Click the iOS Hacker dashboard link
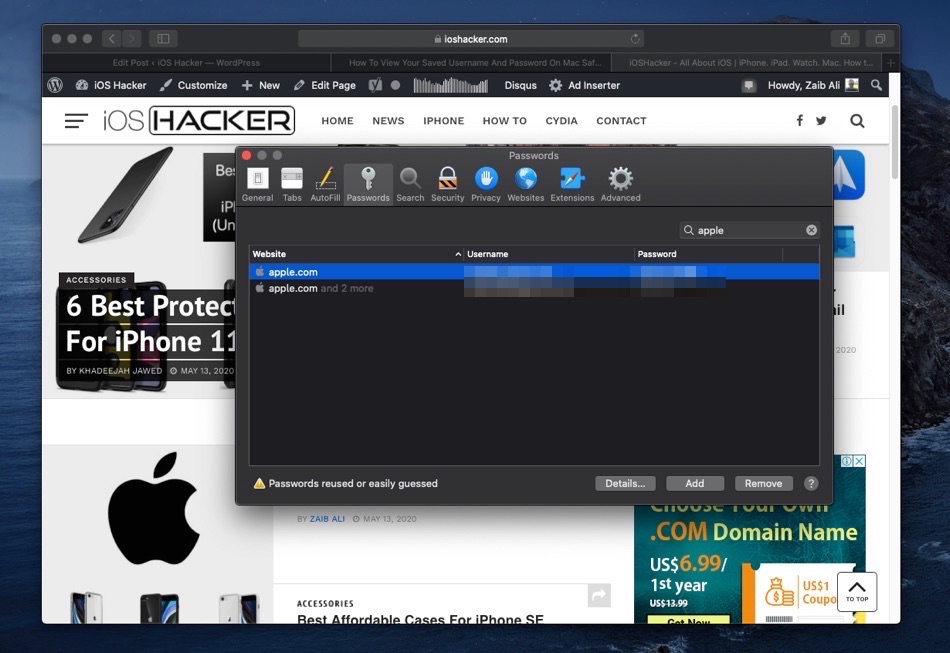This screenshot has width=950, height=653. (x=111, y=85)
